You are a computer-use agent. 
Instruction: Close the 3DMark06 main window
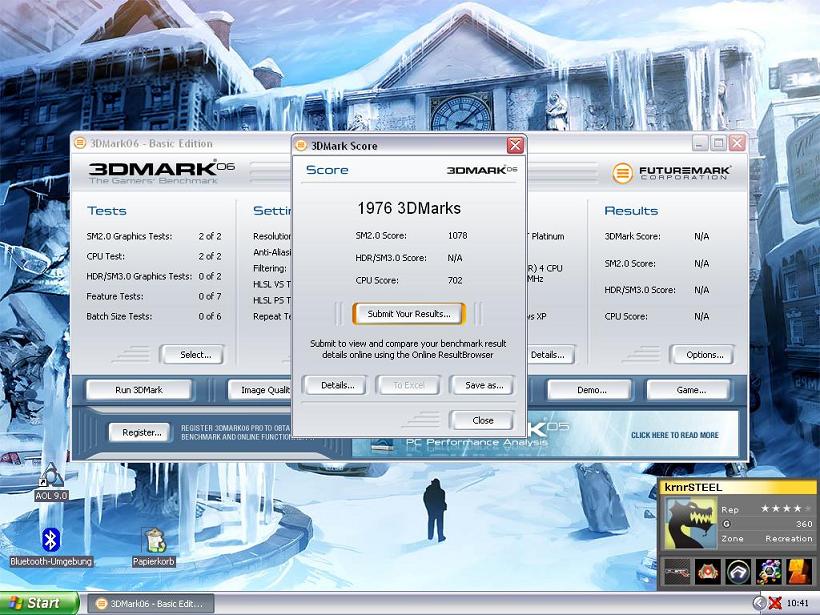737,143
